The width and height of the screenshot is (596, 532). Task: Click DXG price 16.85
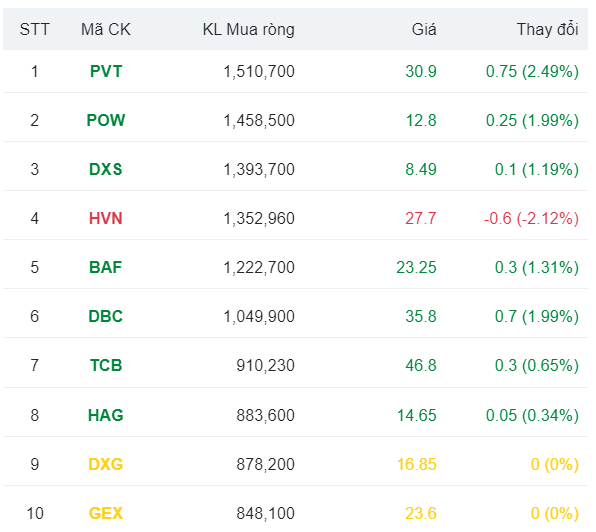(417, 464)
